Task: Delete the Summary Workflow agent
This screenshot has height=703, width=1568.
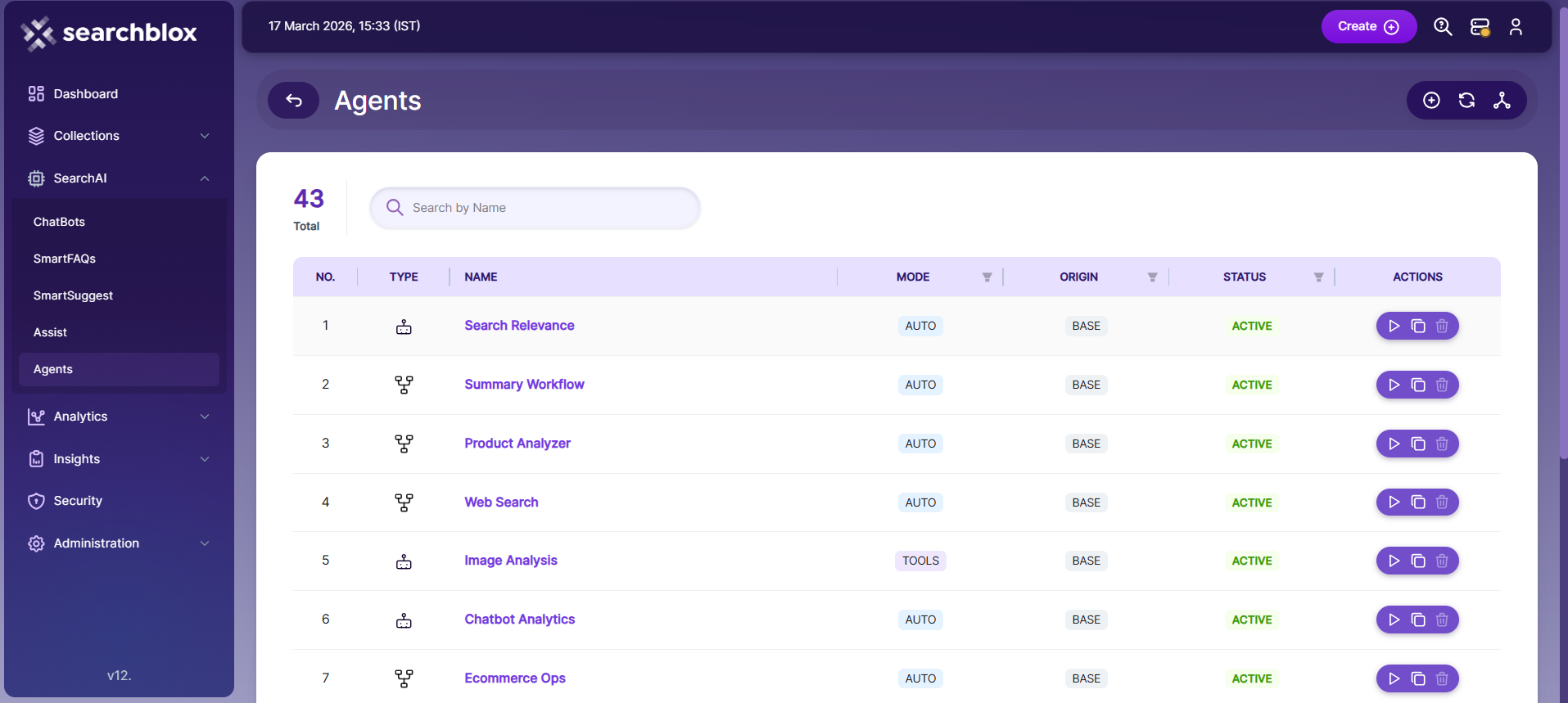Action: (1442, 385)
